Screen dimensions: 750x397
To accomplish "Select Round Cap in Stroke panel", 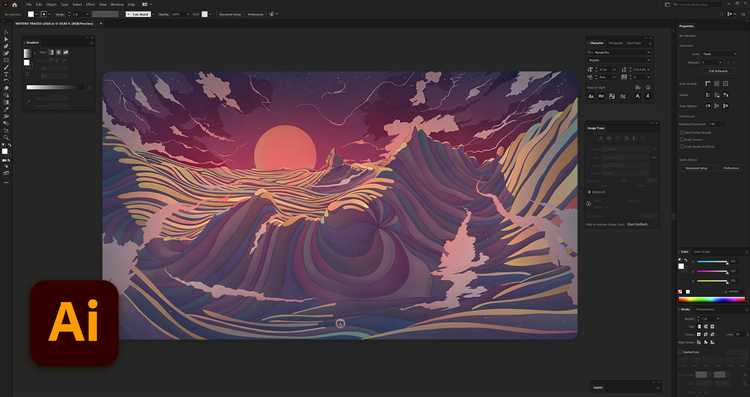I will pyautogui.click(x=706, y=326).
